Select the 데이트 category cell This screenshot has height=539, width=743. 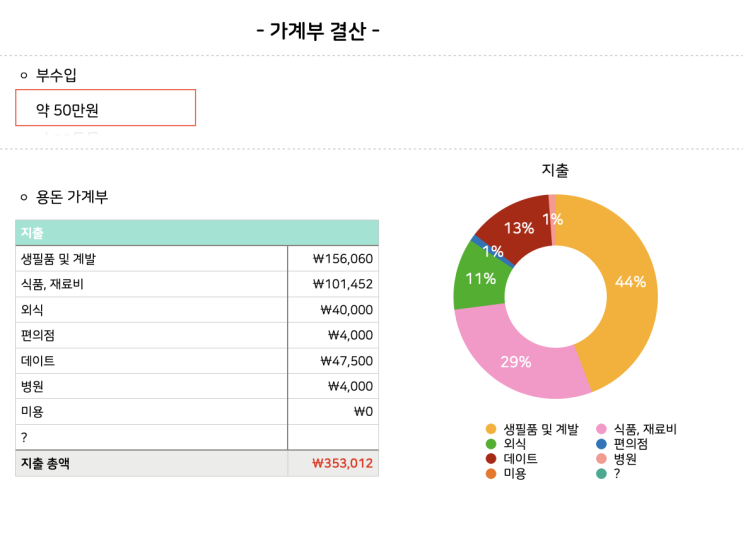coord(151,361)
